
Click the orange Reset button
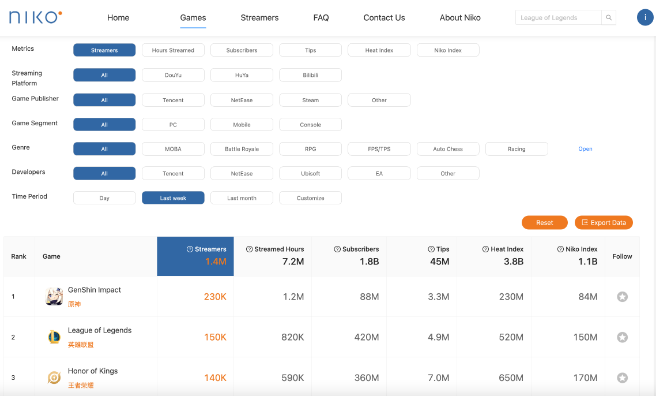545,222
